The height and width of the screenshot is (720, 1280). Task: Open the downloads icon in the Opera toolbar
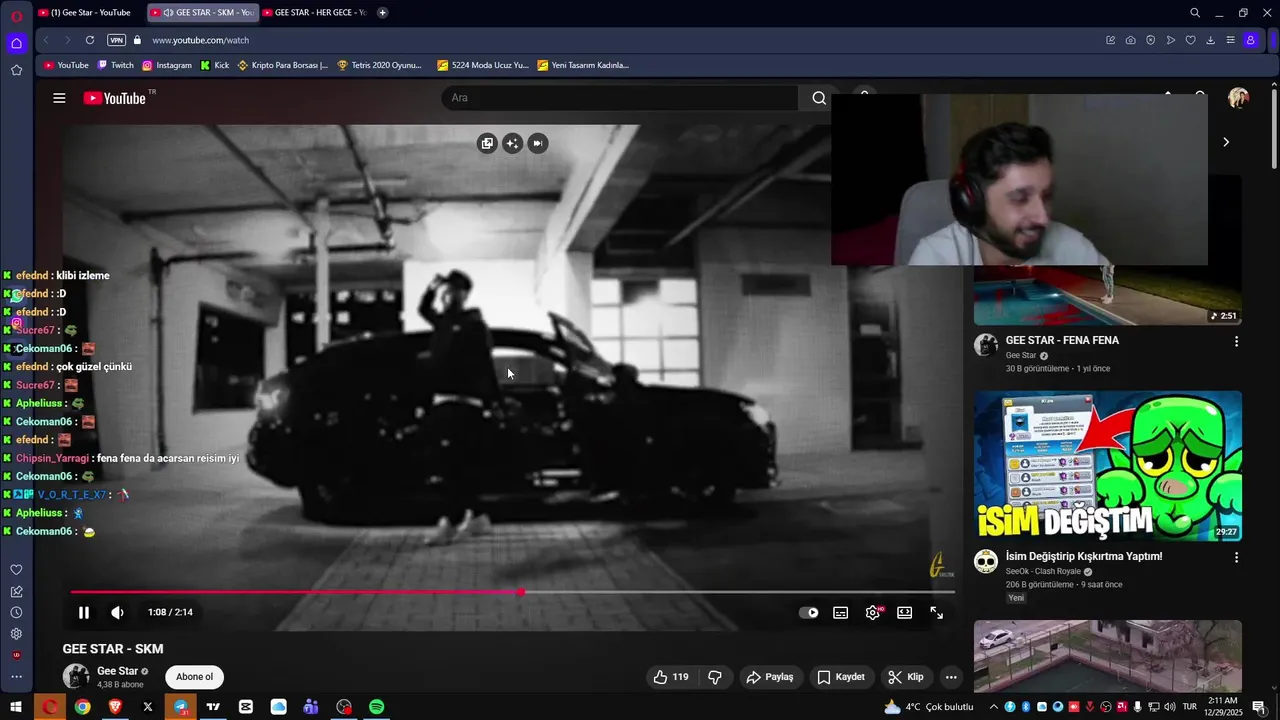point(1210,40)
